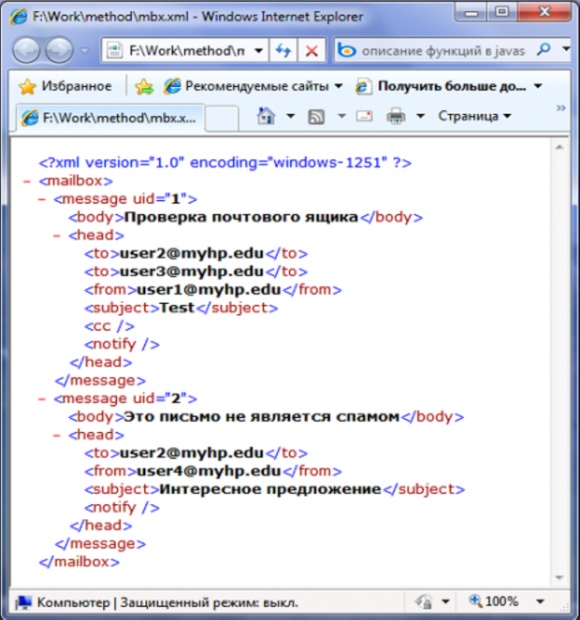This screenshot has height=620, width=580.
Task: Collapse the head node of message 1
Action: [57, 236]
